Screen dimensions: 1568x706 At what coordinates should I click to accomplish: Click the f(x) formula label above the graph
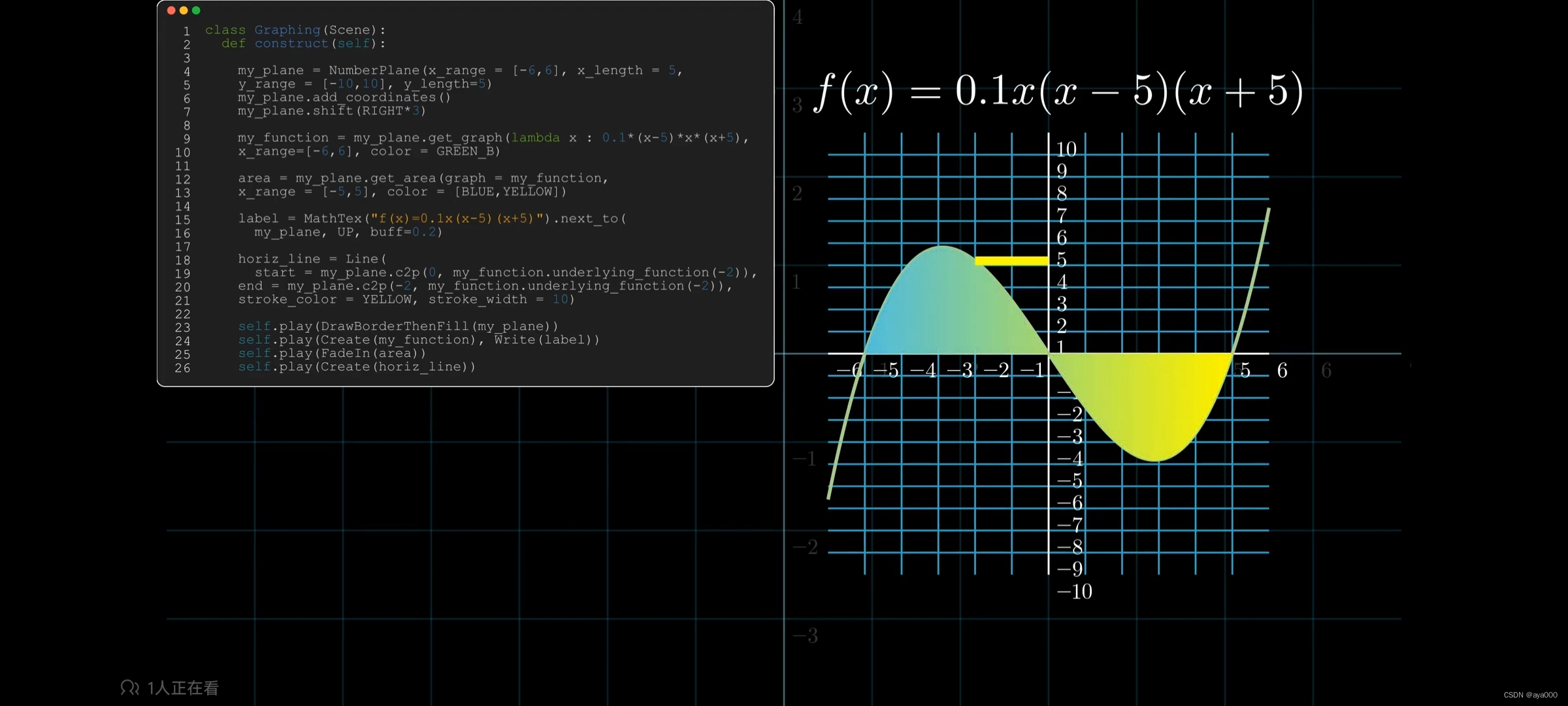point(1058,92)
